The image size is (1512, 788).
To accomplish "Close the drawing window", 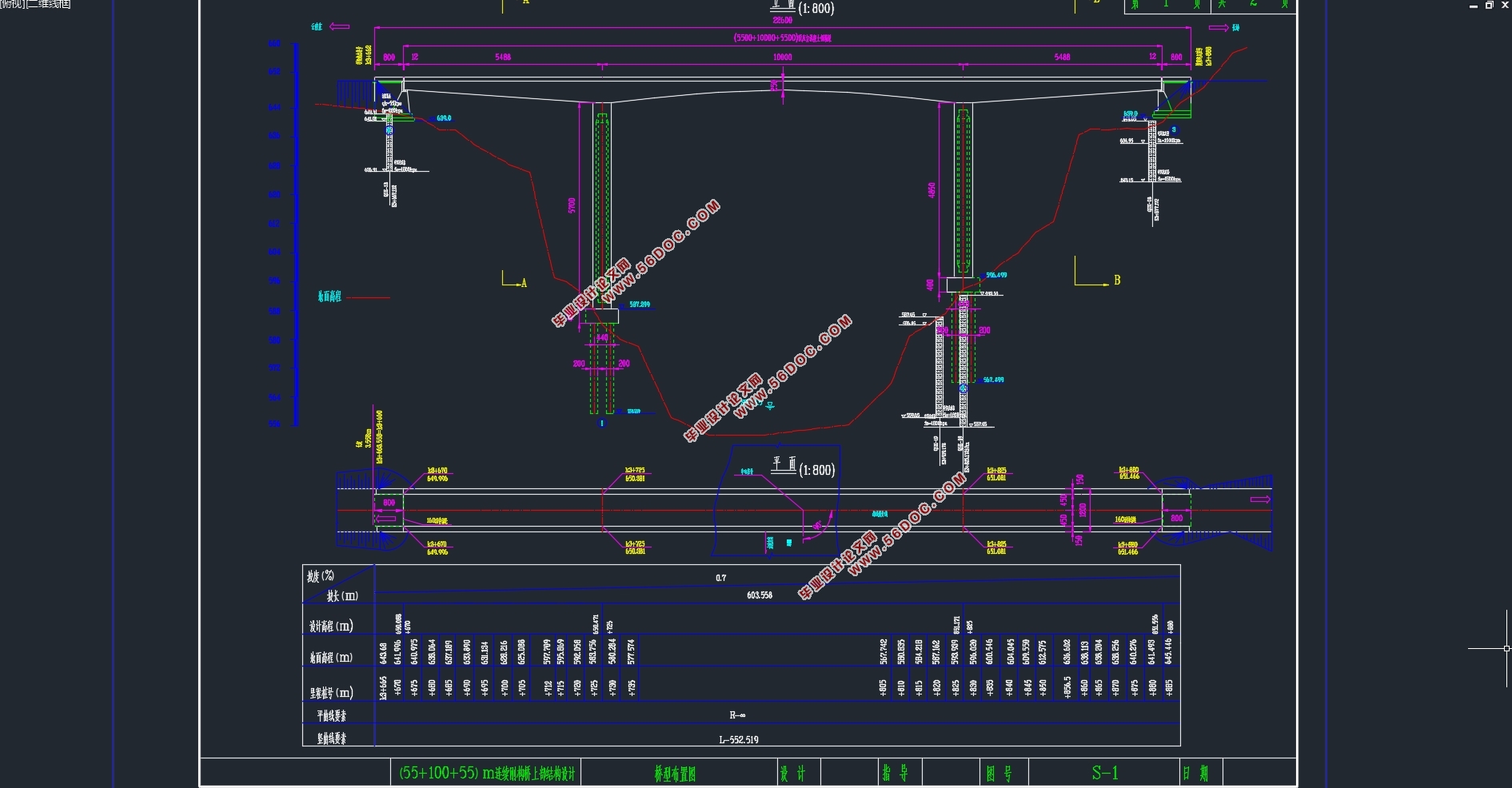I will coord(1505,6).
